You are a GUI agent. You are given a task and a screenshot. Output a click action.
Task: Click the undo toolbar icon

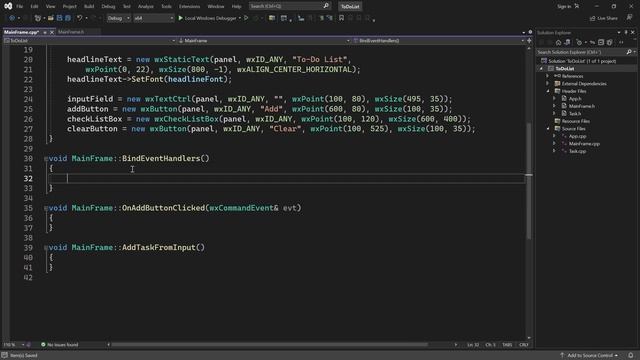pos(80,18)
